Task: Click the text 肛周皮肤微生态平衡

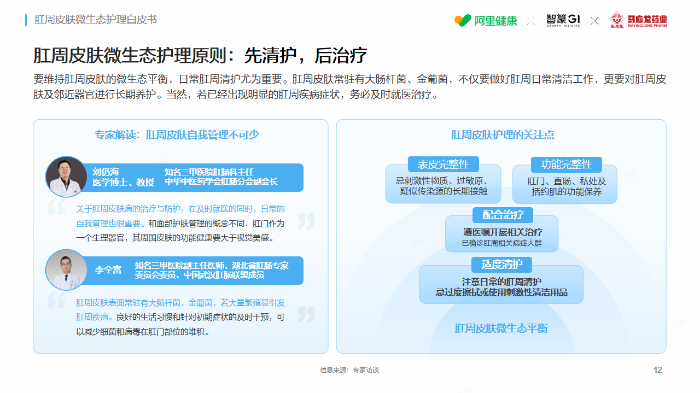Action: [501, 328]
